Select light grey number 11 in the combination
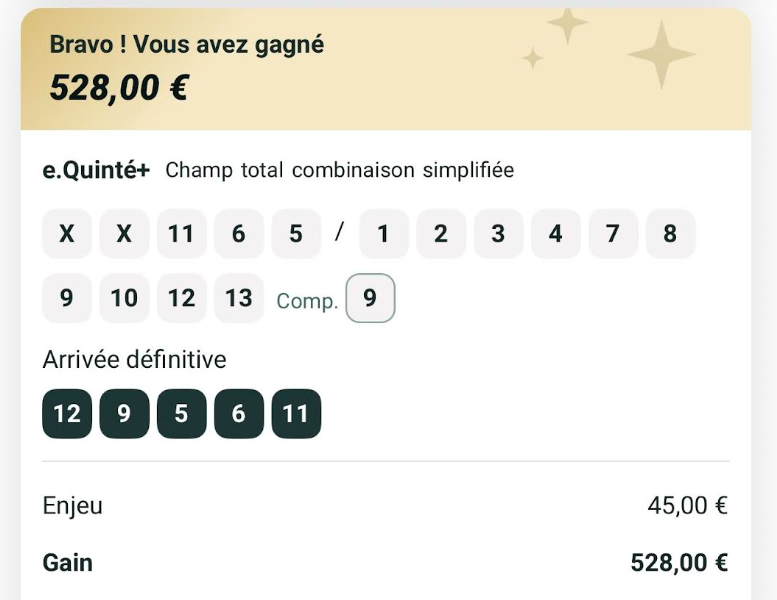The width and height of the screenshot is (777, 600). pyautogui.click(x=181, y=234)
